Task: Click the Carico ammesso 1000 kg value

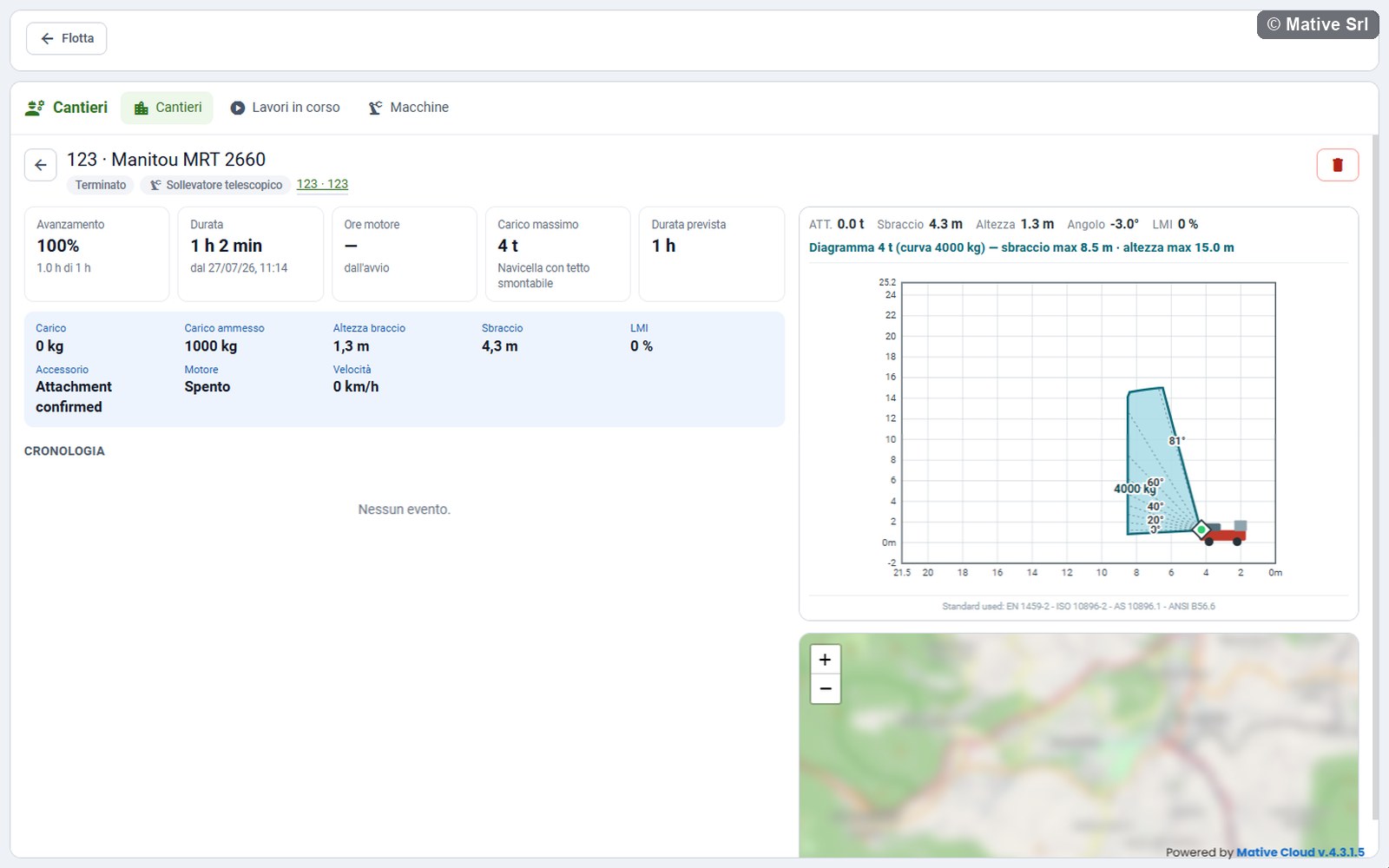Action: click(211, 346)
